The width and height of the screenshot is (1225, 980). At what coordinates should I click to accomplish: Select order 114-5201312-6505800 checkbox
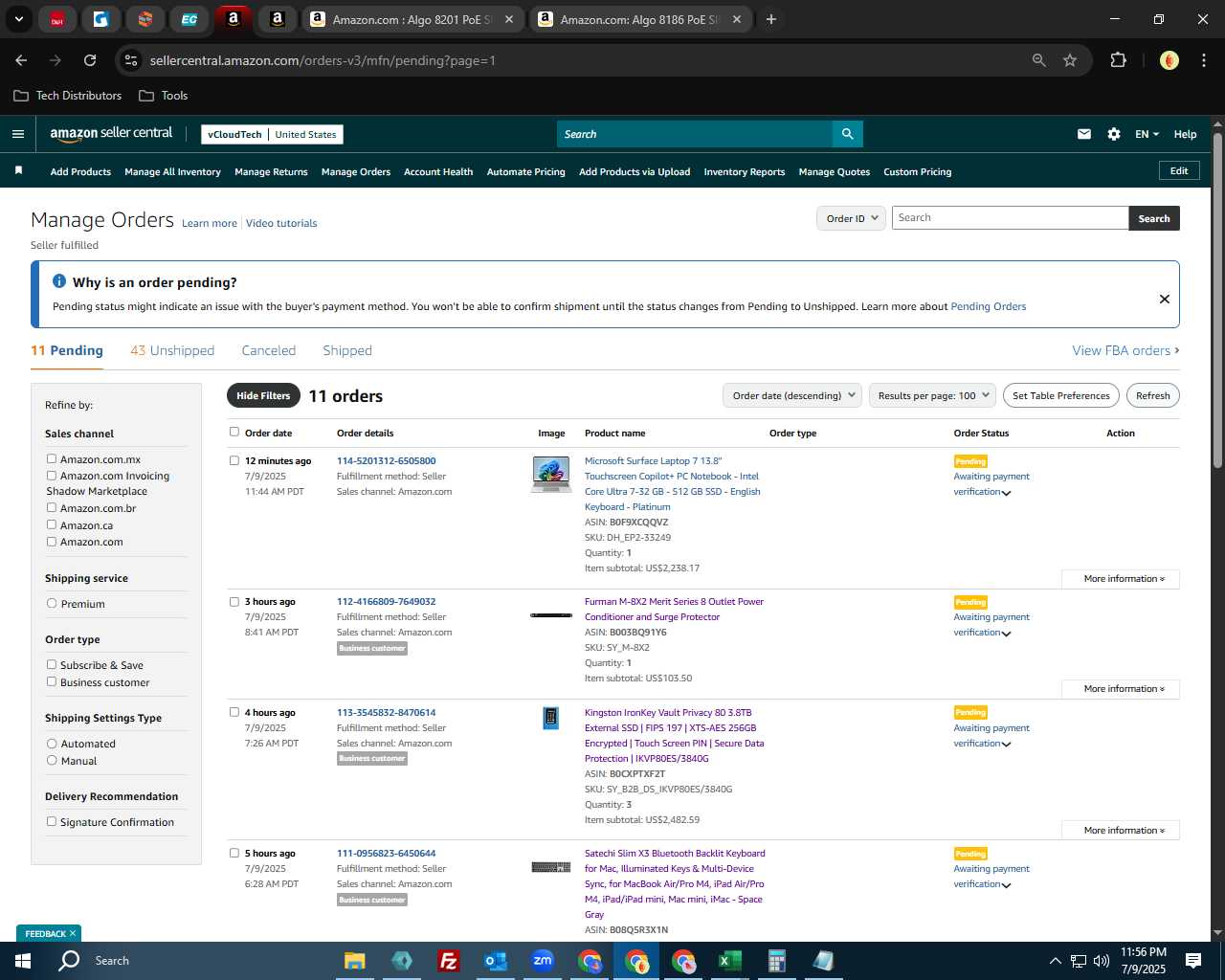coord(234,460)
